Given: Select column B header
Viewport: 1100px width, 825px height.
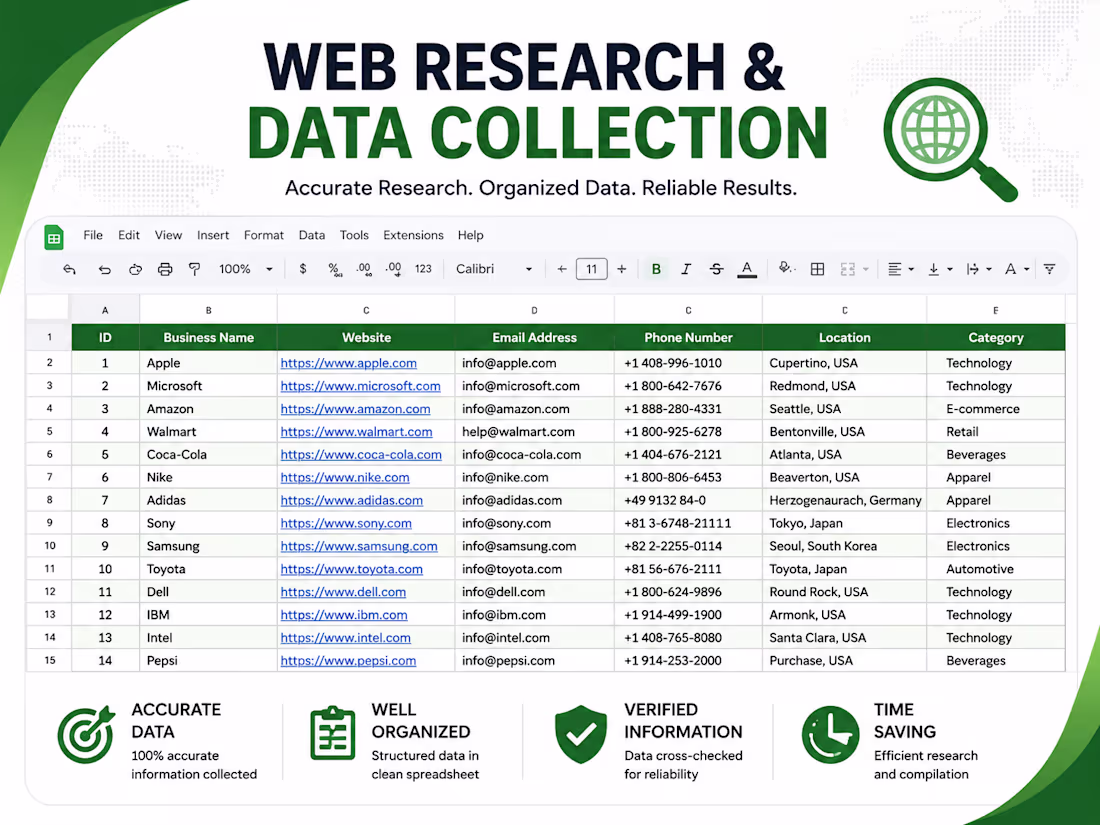Looking at the screenshot, I should click(208, 309).
